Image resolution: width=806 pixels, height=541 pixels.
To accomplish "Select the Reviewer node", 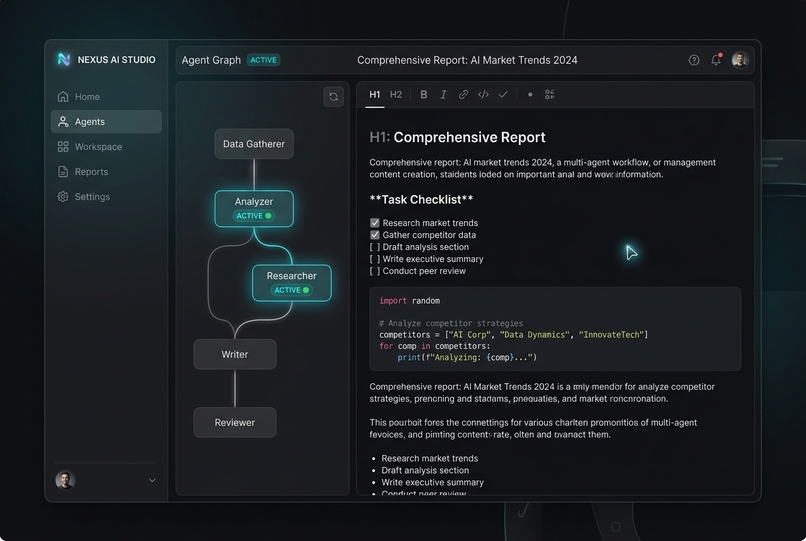I will pyautogui.click(x=235, y=422).
